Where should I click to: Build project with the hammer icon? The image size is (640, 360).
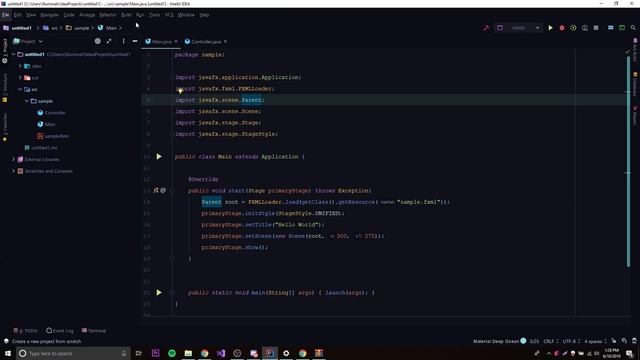[486, 28]
